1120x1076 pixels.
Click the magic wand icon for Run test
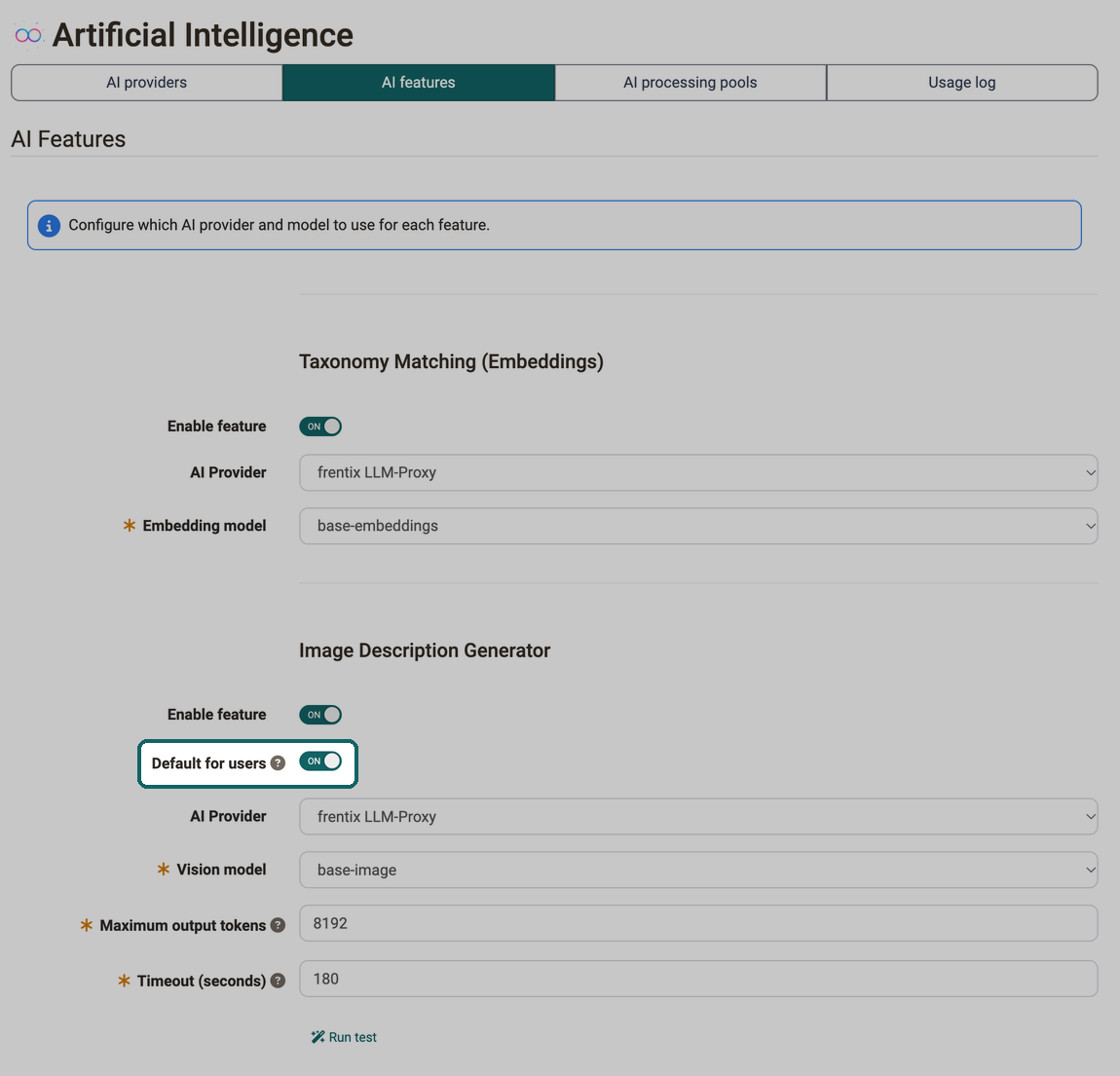tap(317, 1037)
